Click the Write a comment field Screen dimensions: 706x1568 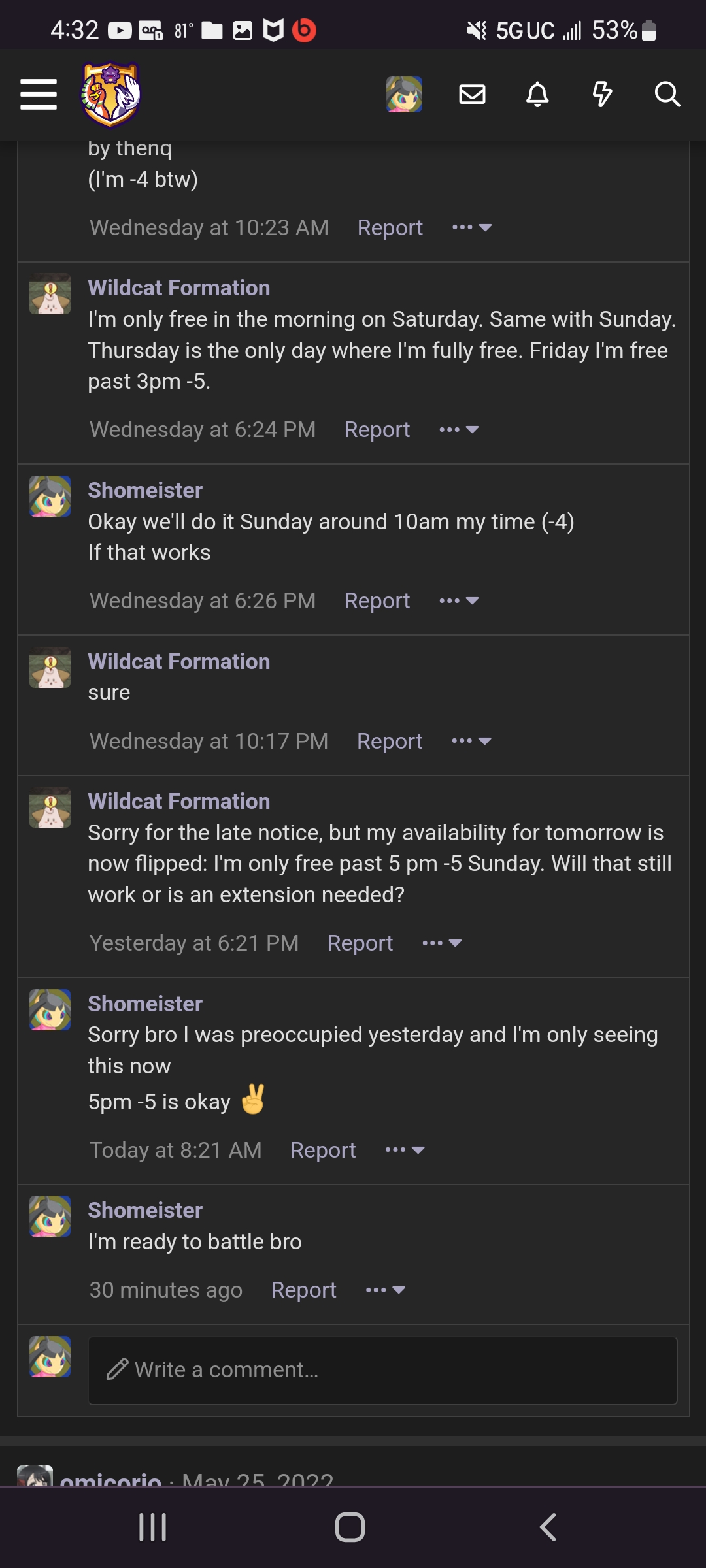tap(382, 1370)
